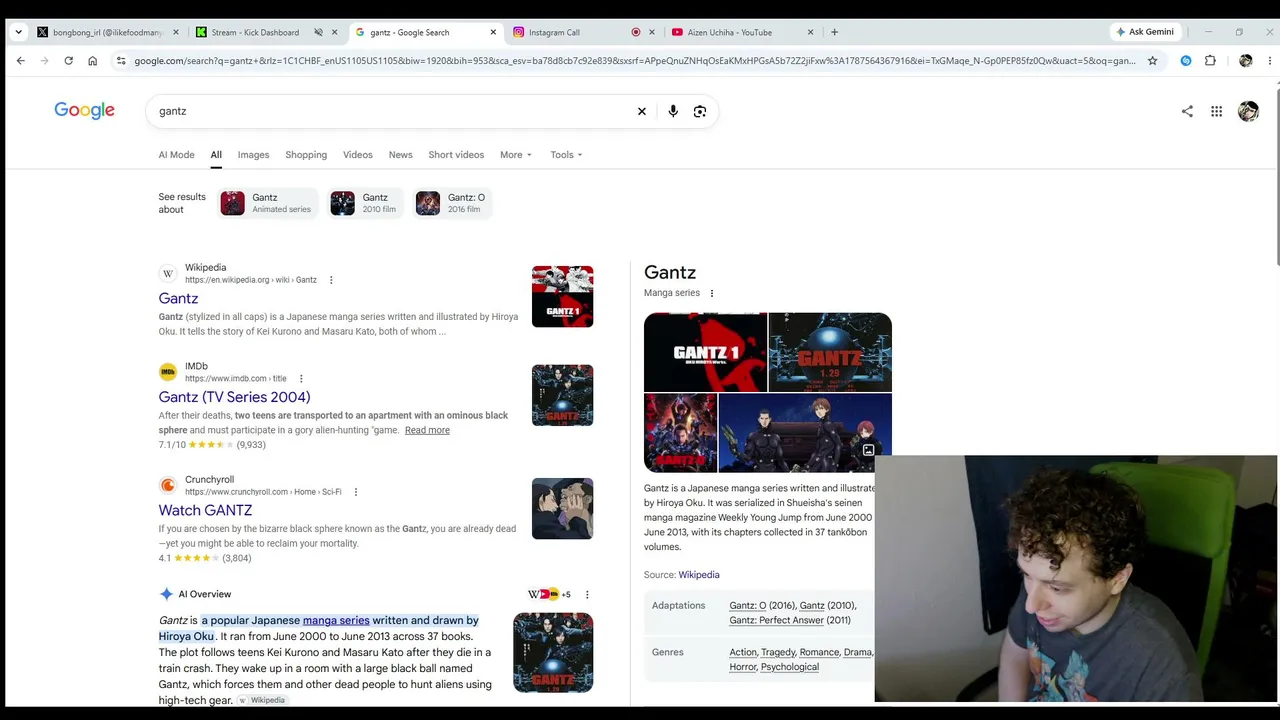Open options for the Wikipedia result
The width and height of the screenshot is (1280, 720).
click(331, 280)
